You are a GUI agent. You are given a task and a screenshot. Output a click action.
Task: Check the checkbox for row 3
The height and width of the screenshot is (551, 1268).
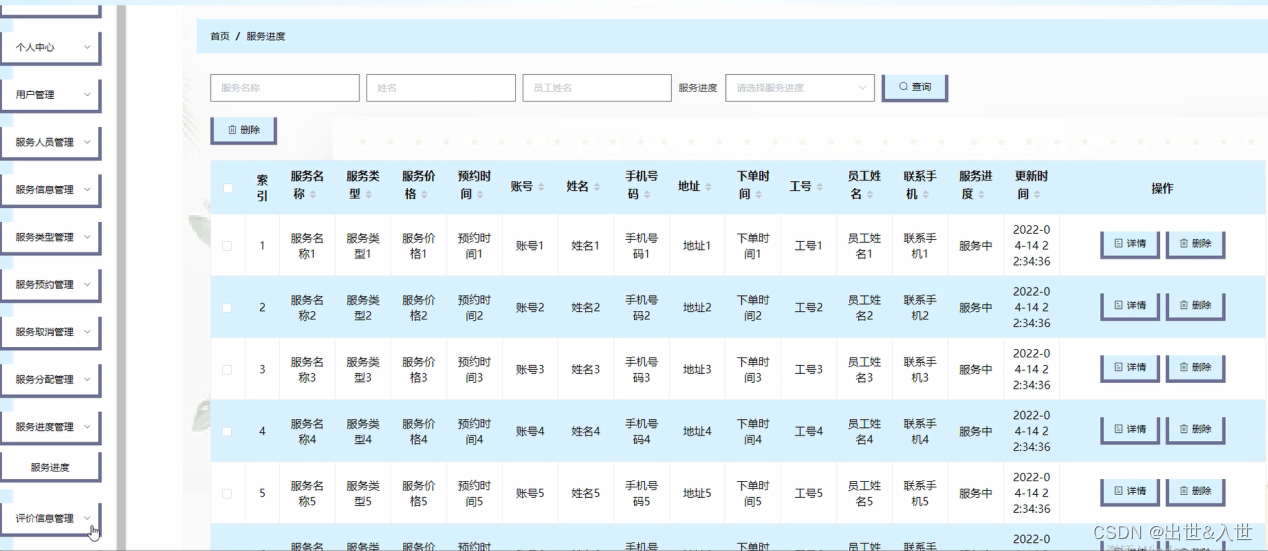pyautogui.click(x=227, y=370)
